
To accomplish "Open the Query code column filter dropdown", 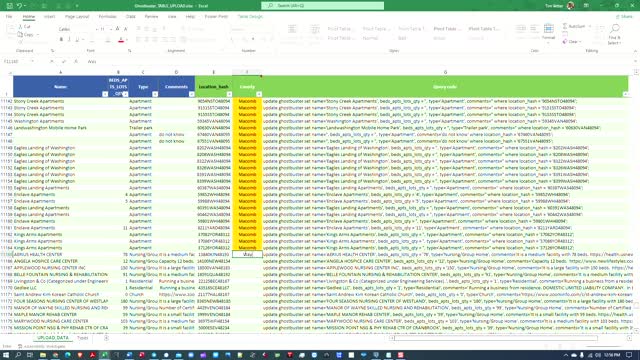I will point(625,94).
